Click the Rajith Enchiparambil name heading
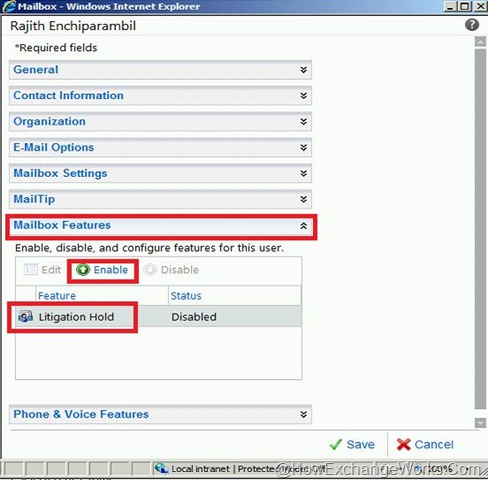This screenshot has width=488, height=480. [73, 26]
